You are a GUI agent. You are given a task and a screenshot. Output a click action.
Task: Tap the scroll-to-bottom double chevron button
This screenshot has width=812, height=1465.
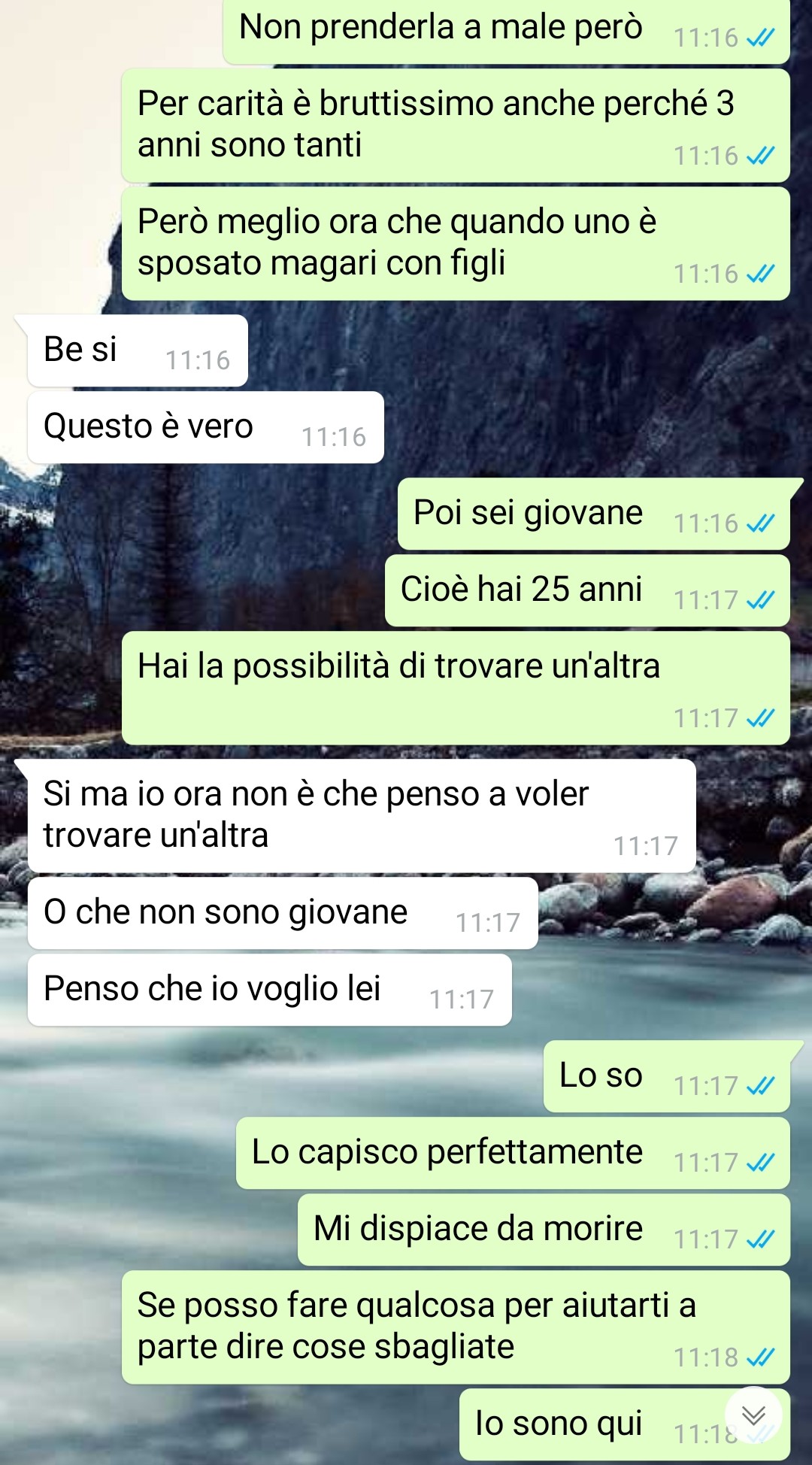click(x=753, y=1415)
